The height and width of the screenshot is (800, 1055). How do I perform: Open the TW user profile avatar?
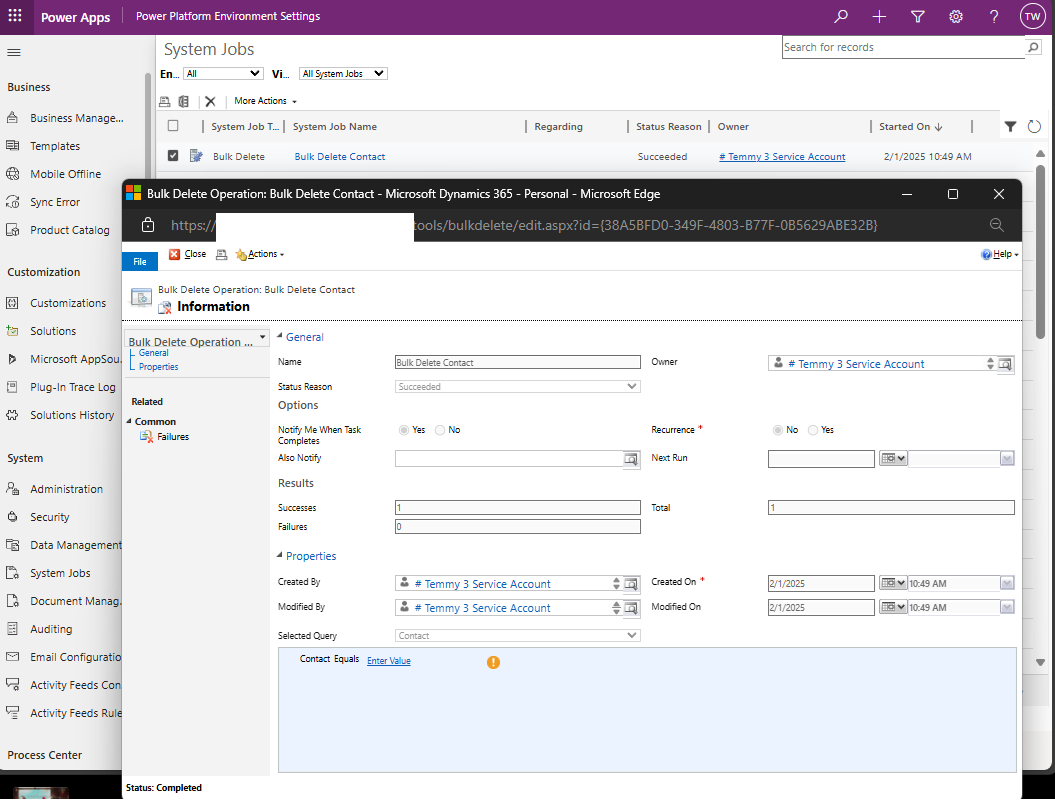point(1032,16)
